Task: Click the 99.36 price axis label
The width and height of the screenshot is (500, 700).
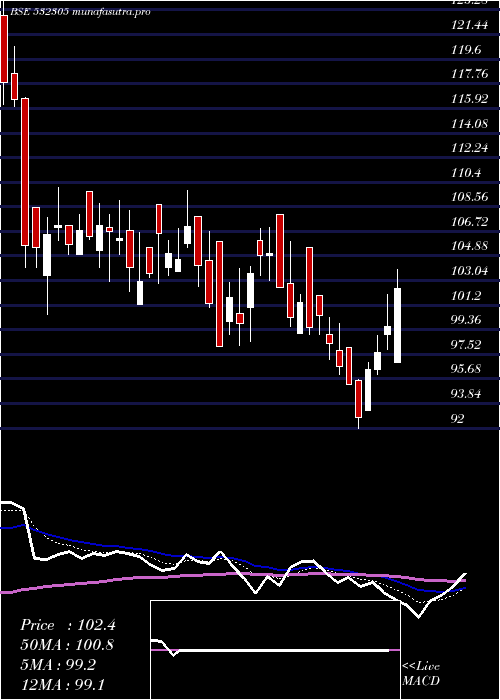Action: coord(466,320)
